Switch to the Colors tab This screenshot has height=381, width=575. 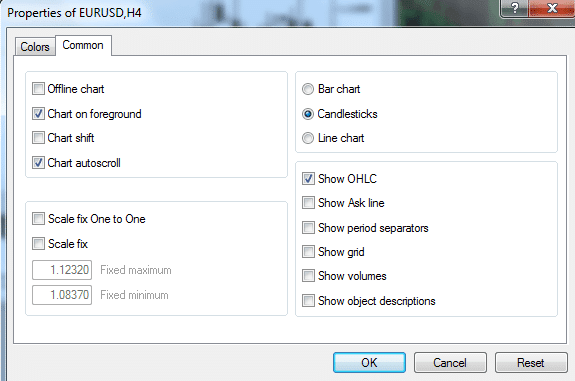[35, 47]
